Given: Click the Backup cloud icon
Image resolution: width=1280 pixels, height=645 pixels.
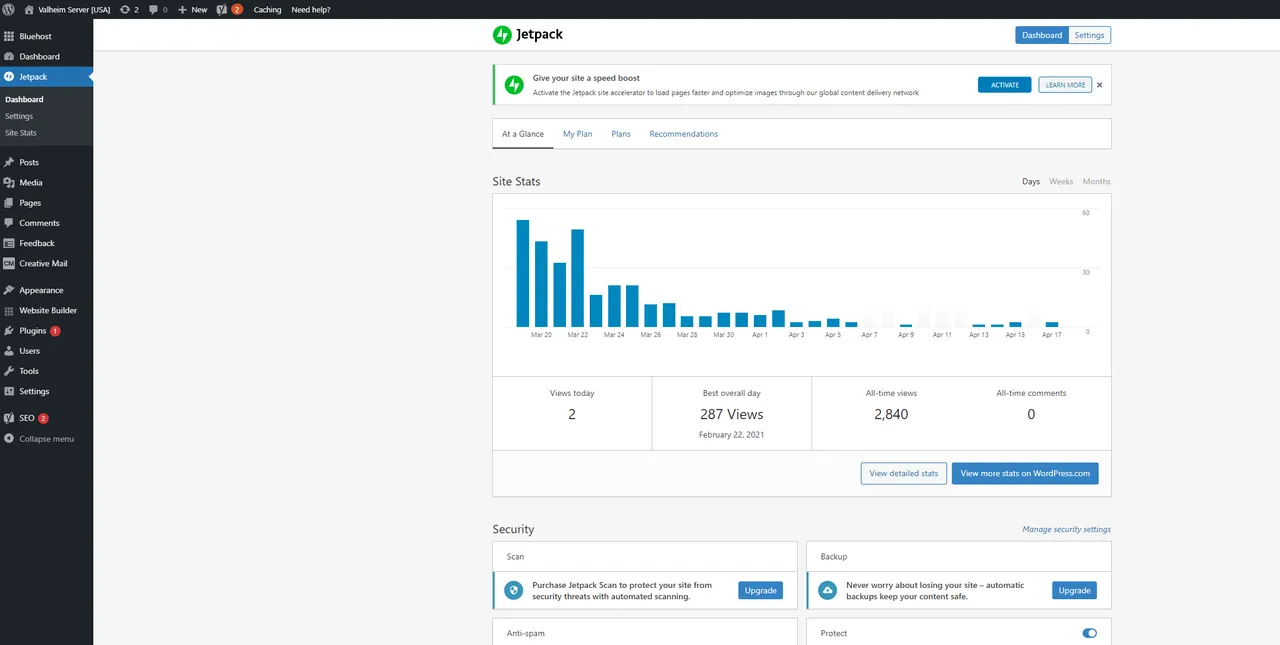Looking at the screenshot, I should point(828,590).
